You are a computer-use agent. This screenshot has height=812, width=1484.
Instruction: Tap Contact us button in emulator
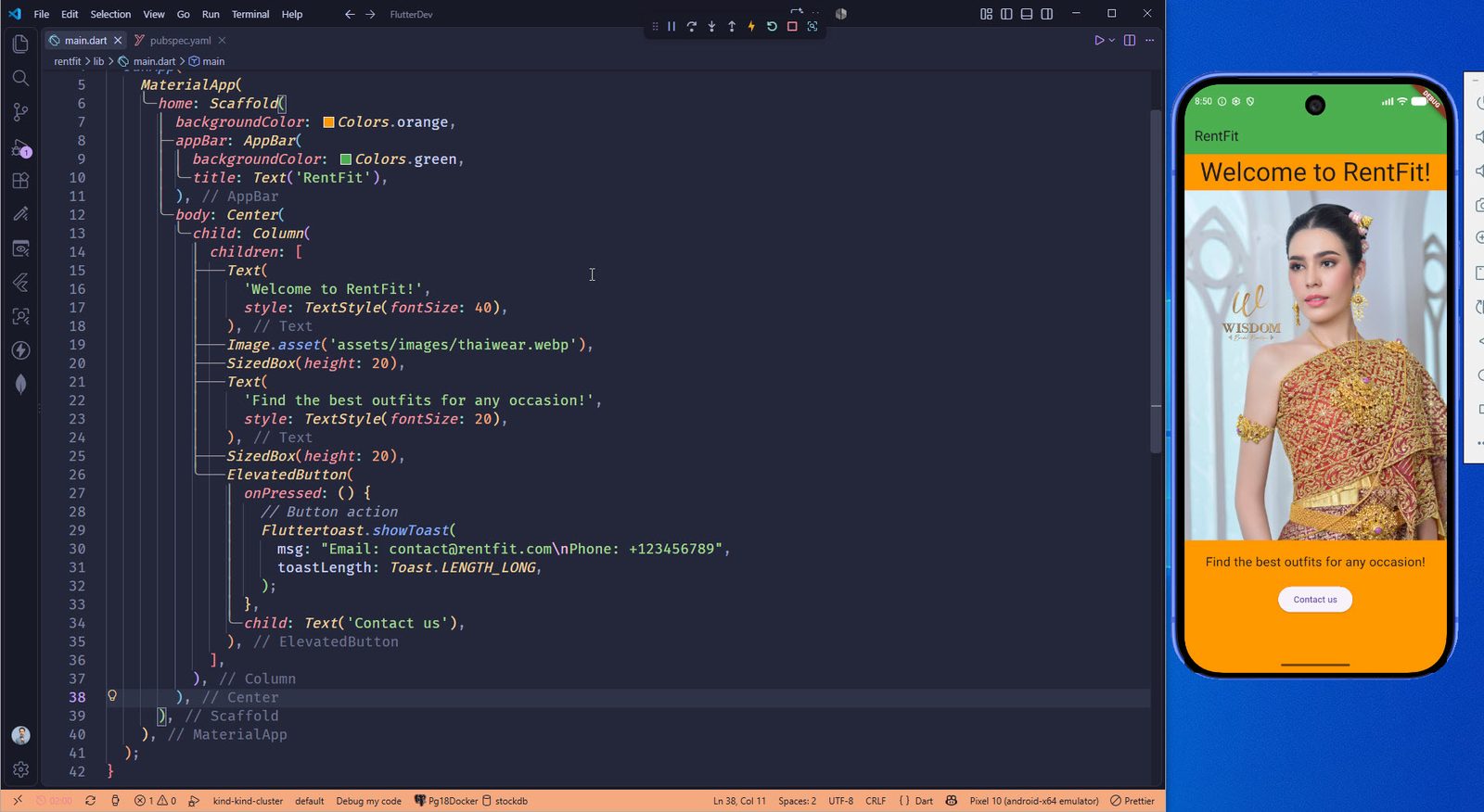[x=1315, y=600]
